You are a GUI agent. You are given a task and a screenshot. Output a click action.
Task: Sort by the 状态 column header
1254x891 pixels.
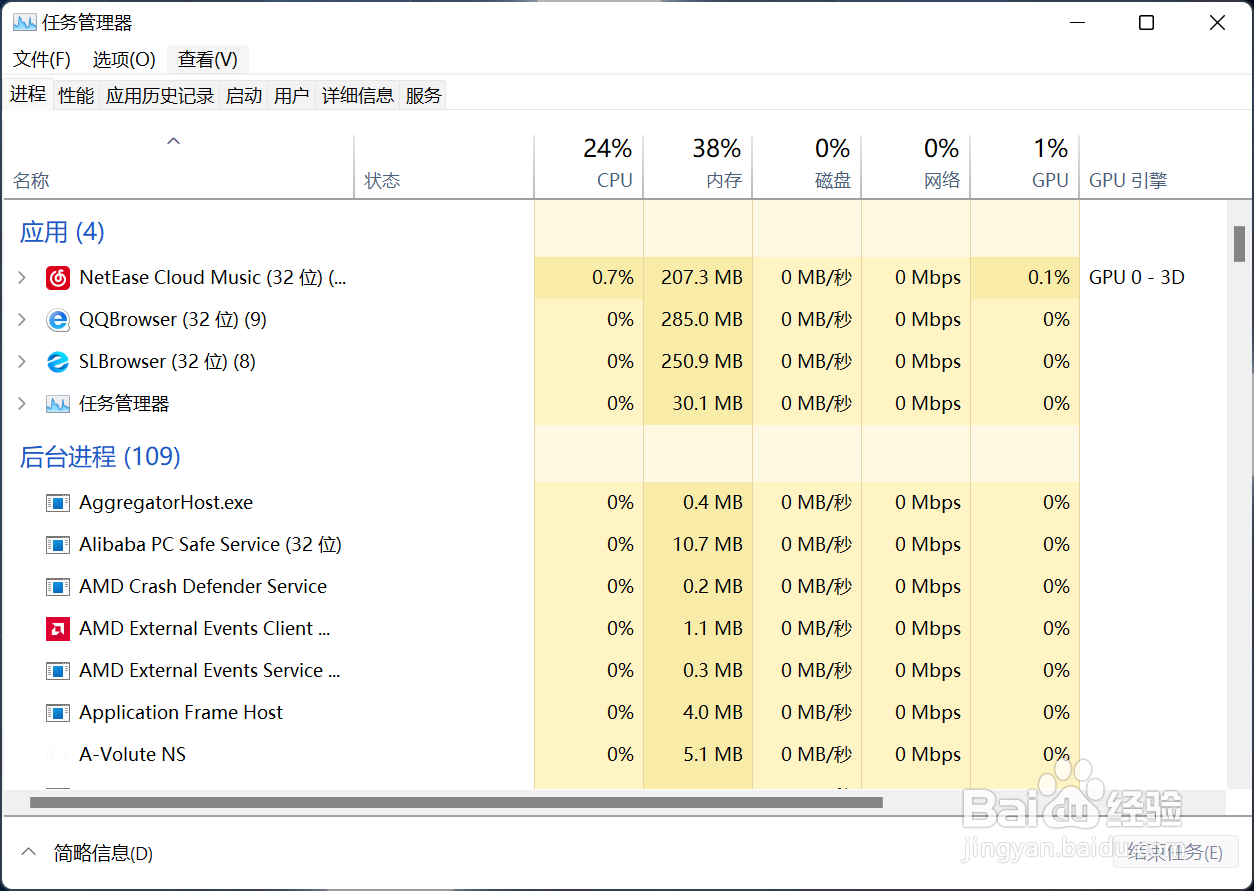click(x=444, y=165)
